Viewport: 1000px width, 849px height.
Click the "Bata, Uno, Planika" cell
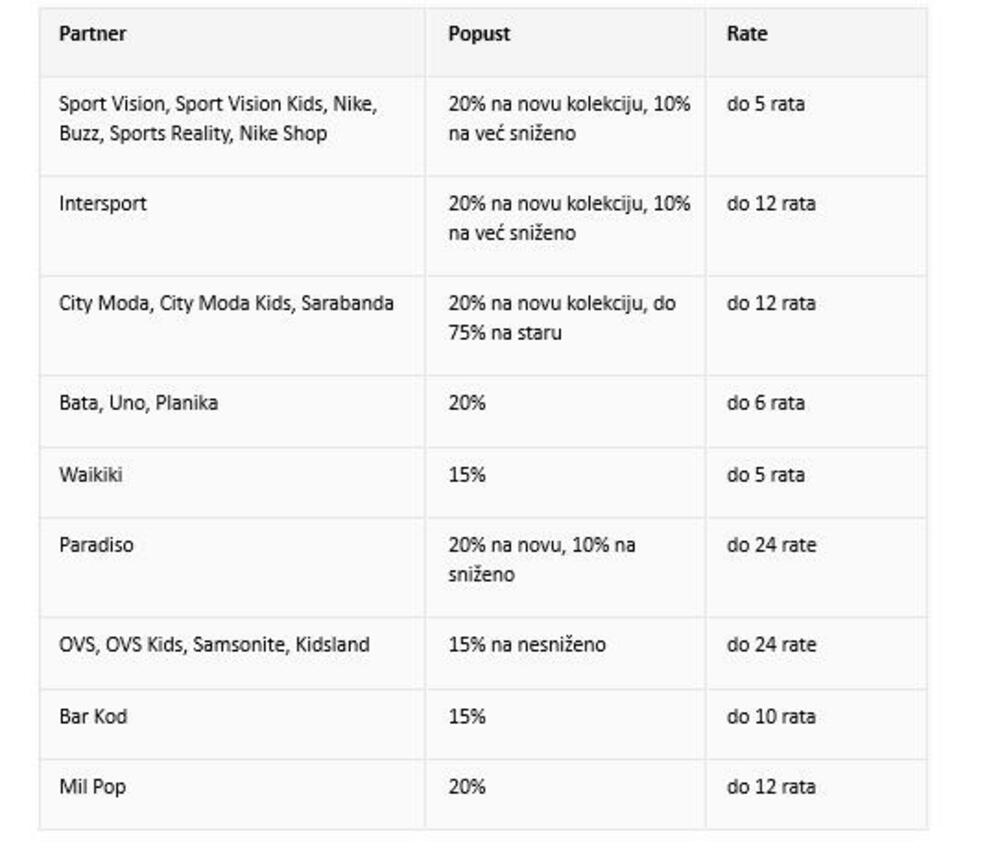(x=138, y=404)
